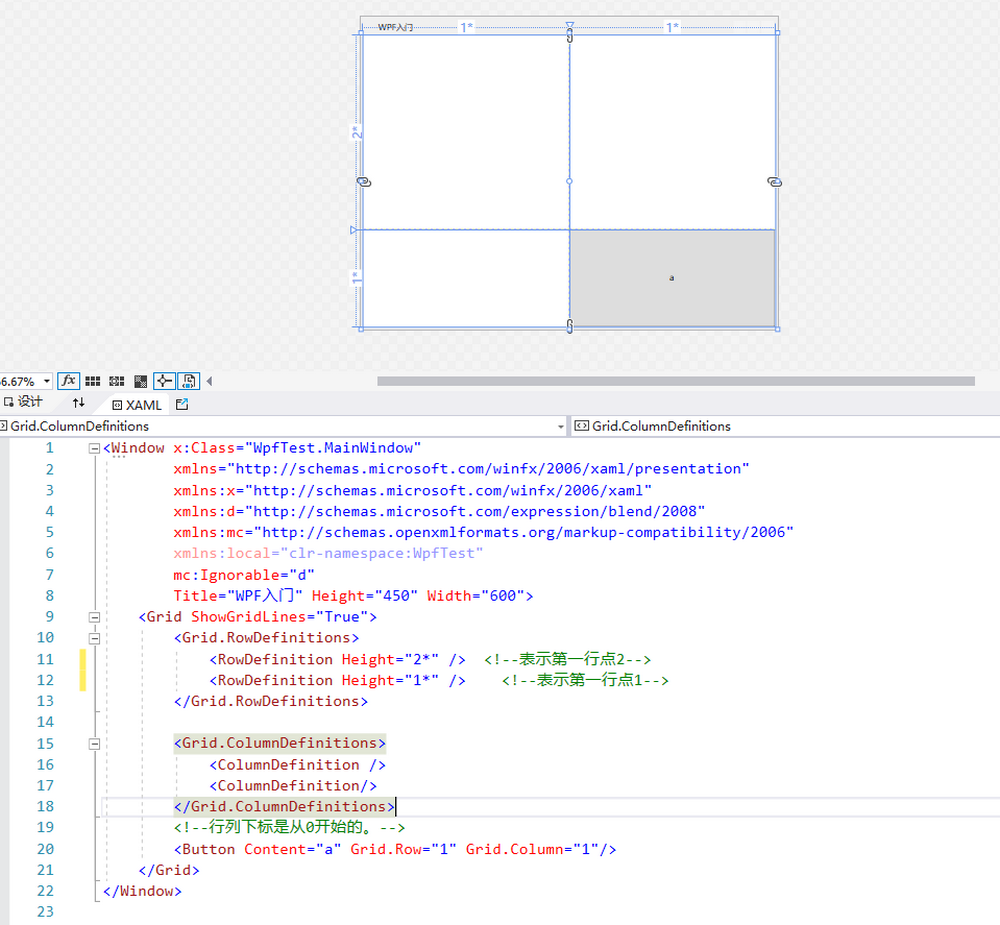Click the left column 1* size label

point(467,27)
